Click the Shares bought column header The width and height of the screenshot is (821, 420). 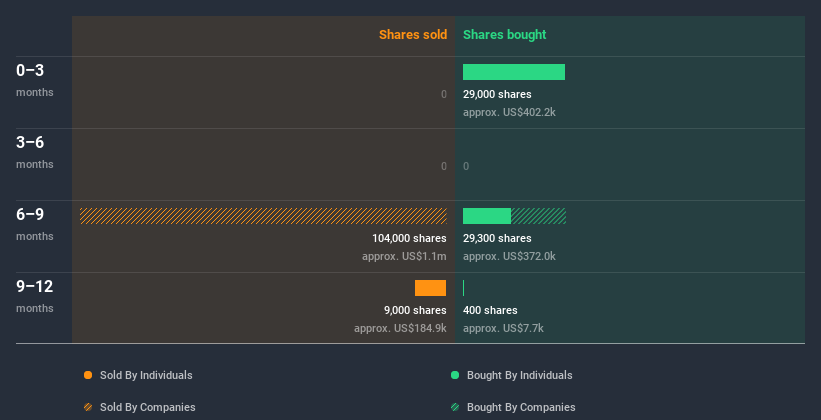coord(504,35)
